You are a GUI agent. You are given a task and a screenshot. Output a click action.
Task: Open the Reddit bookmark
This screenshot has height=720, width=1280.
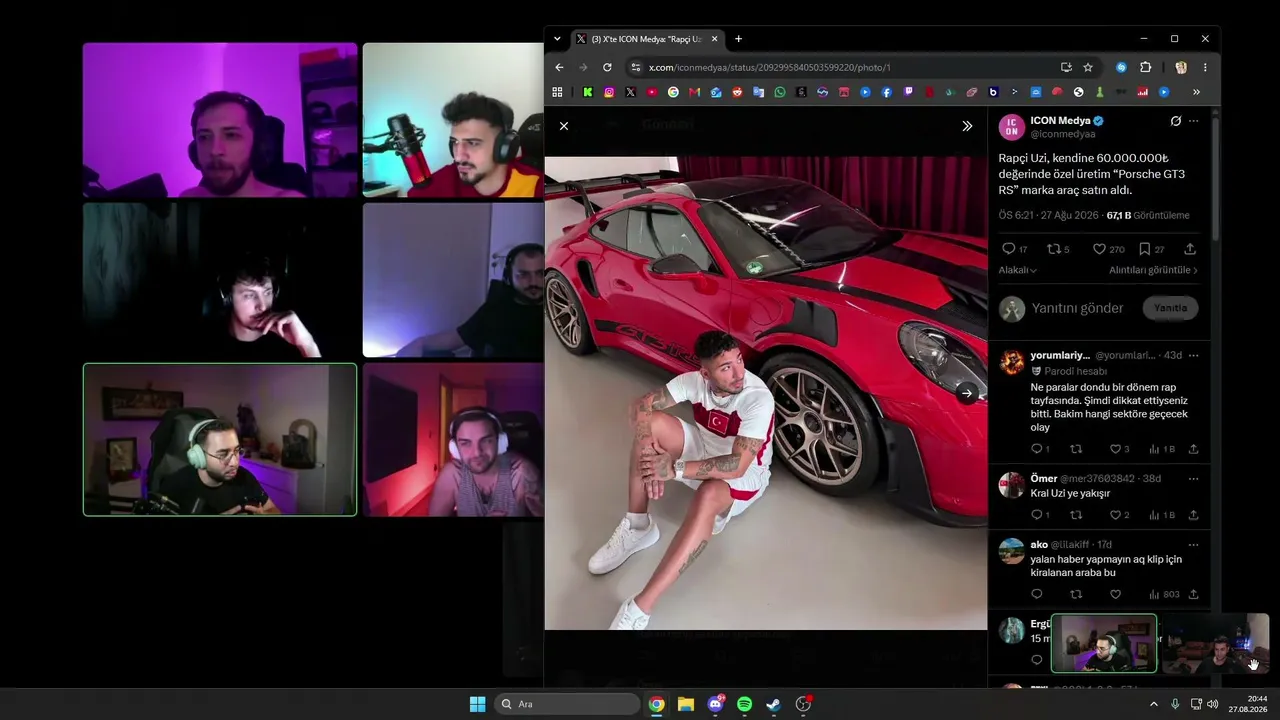tap(738, 92)
